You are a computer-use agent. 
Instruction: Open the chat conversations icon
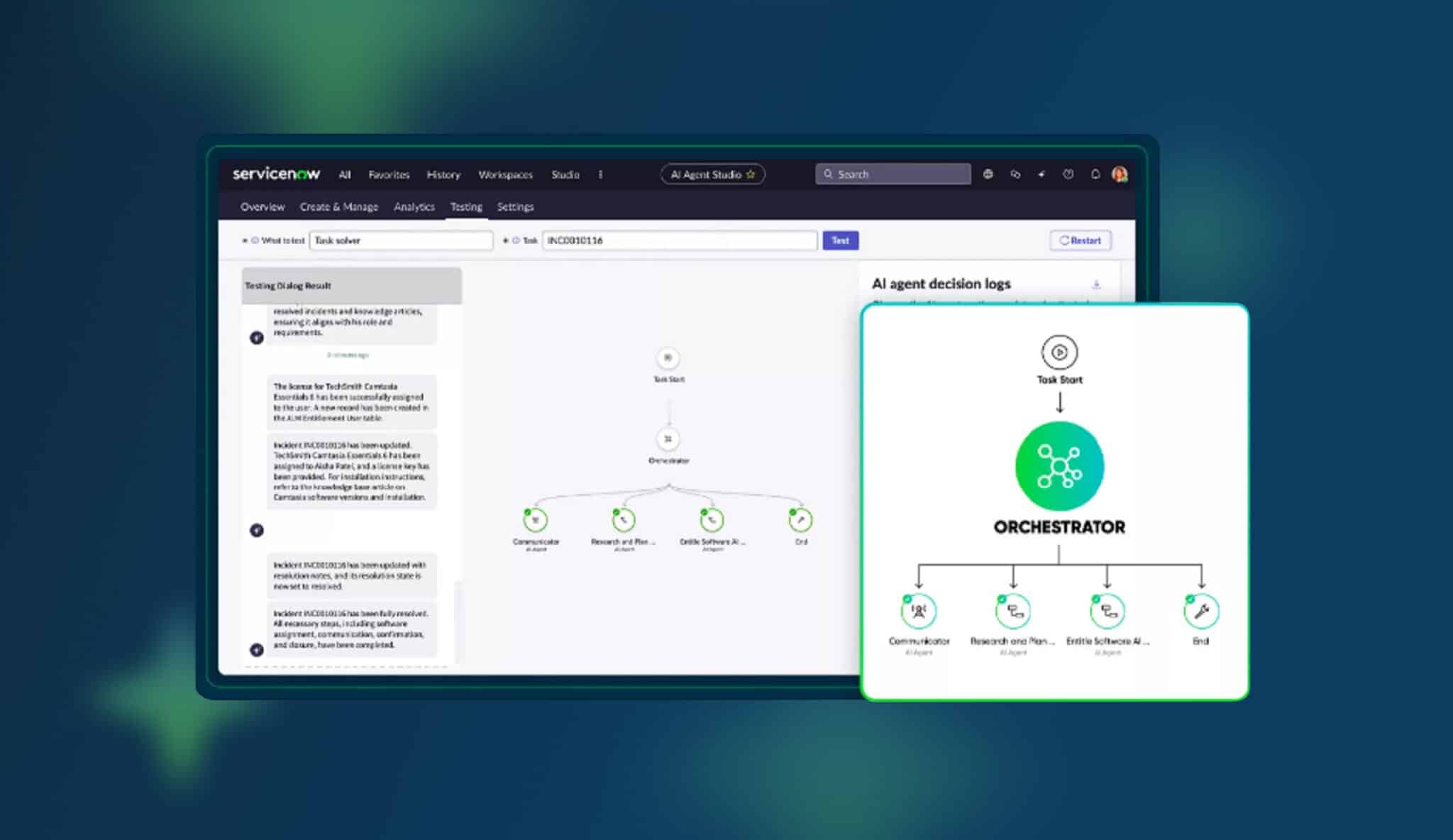(x=1015, y=174)
